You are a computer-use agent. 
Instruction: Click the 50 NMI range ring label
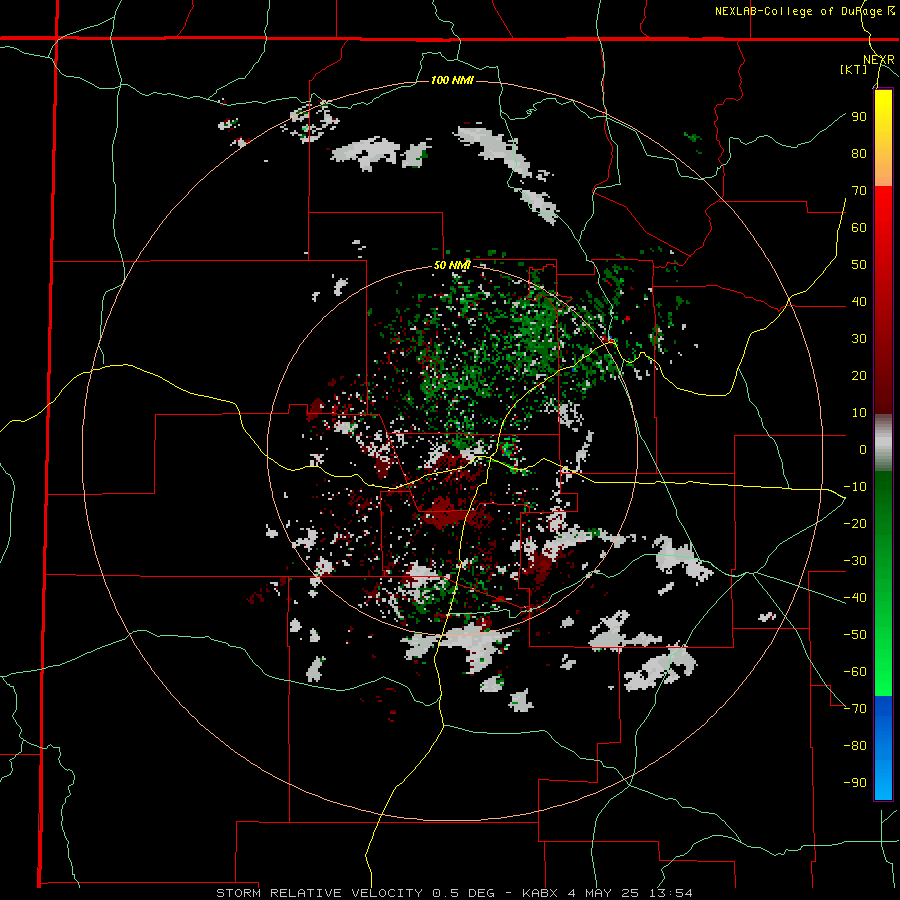tap(452, 265)
